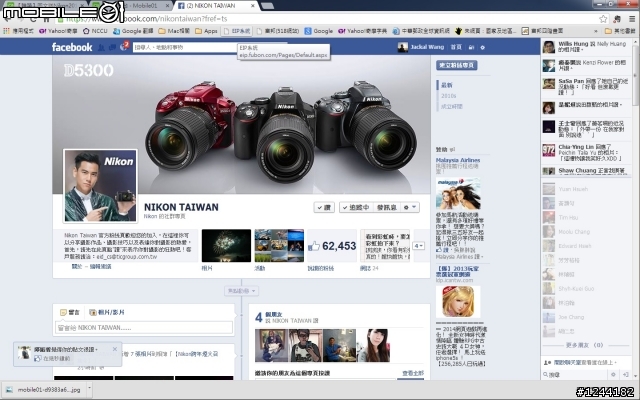The width and height of the screenshot is (640, 400).
Task: Open the friend requests icon beside the facebook logo
Action: 101,47
